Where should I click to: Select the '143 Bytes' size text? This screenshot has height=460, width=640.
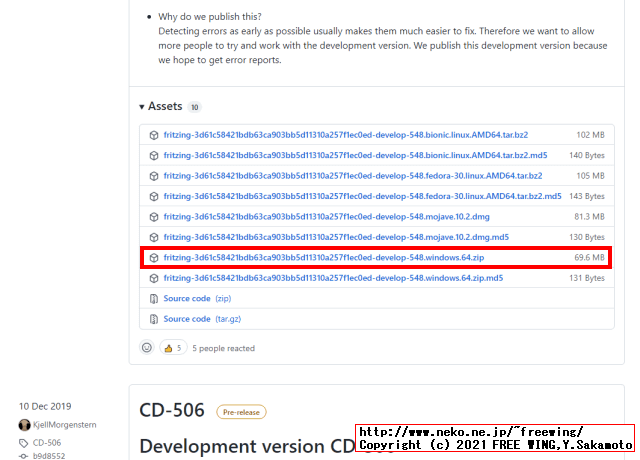pos(587,196)
